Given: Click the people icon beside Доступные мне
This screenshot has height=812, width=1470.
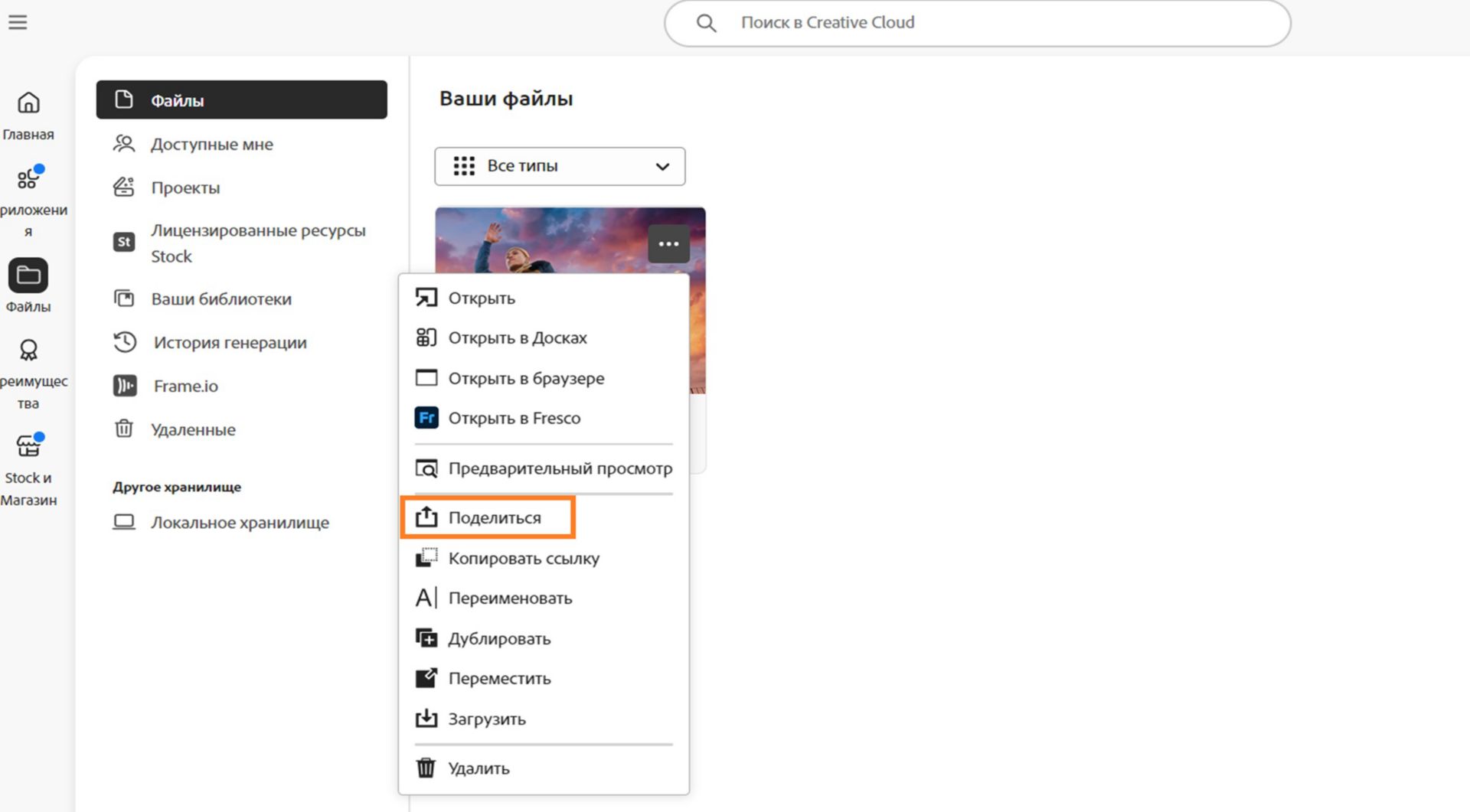Looking at the screenshot, I should (x=124, y=143).
